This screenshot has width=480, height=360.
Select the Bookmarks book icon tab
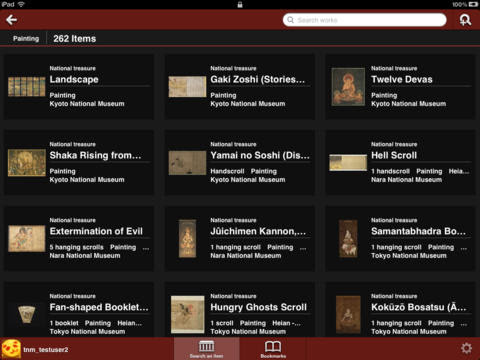tap(273, 349)
